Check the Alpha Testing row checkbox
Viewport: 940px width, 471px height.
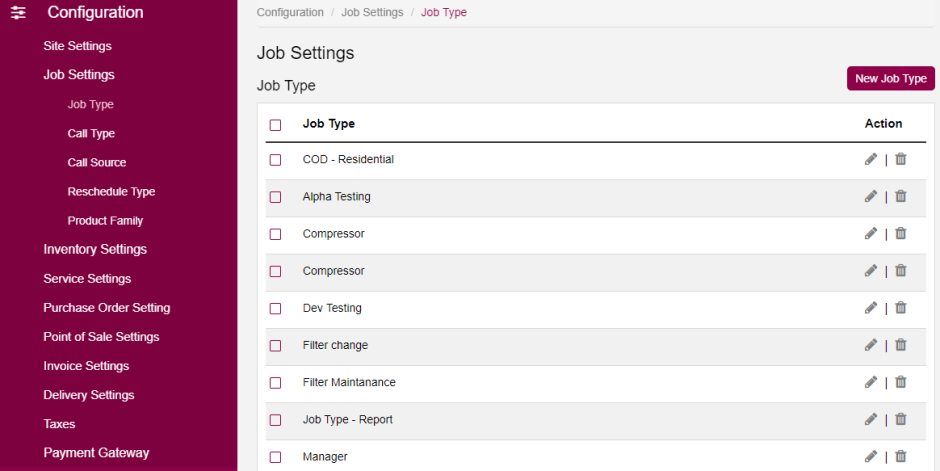click(276, 197)
